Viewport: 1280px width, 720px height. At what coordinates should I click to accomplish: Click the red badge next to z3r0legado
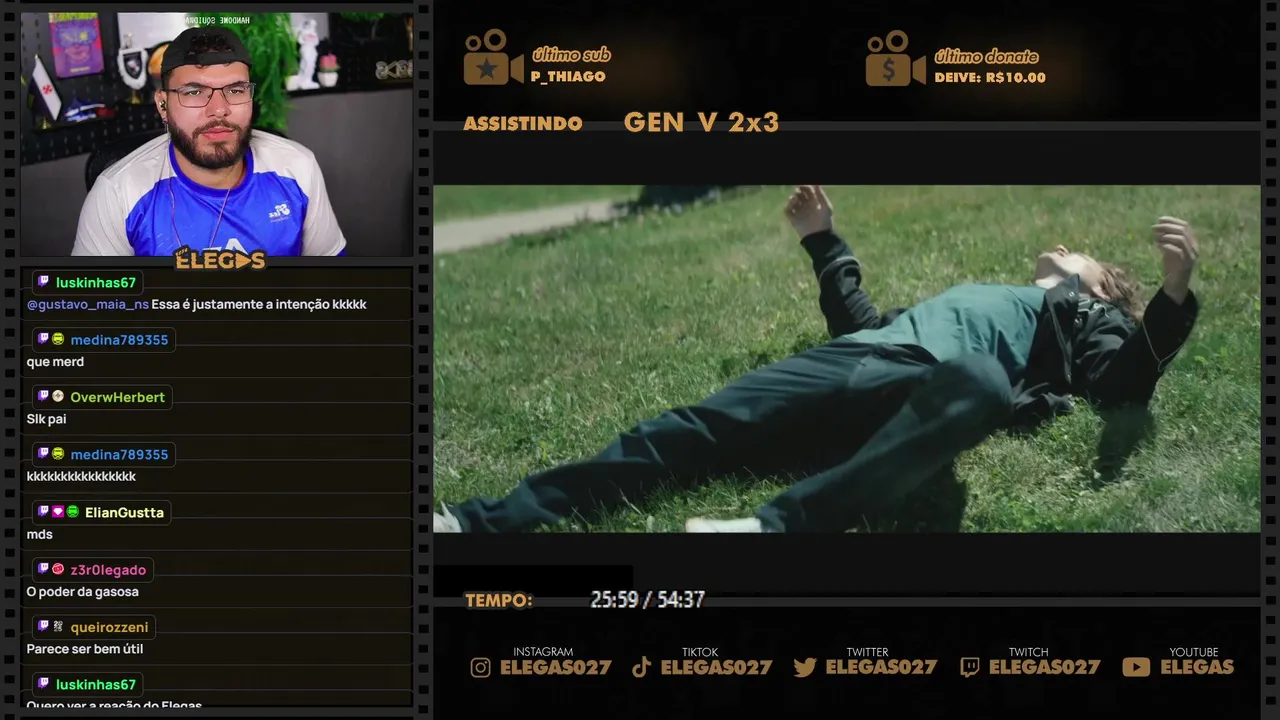pyautogui.click(x=58, y=568)
